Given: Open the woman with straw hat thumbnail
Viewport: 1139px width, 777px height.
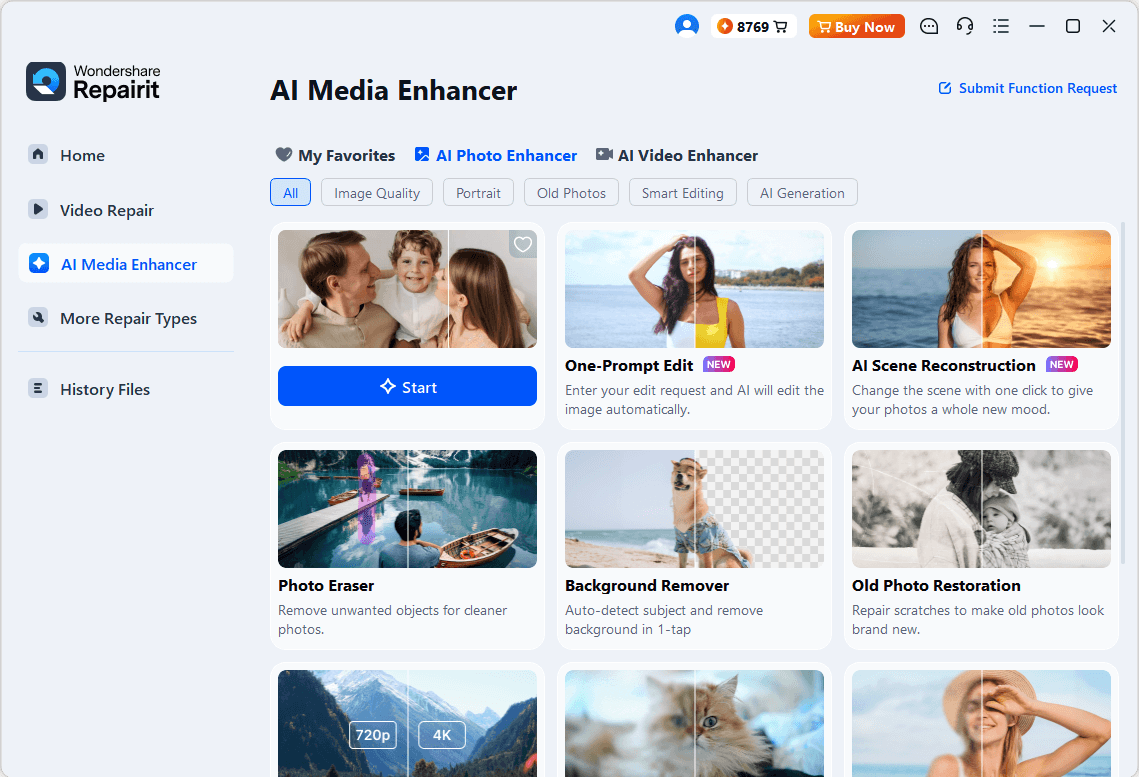Looking at the screenshot, I should point(981,723).
